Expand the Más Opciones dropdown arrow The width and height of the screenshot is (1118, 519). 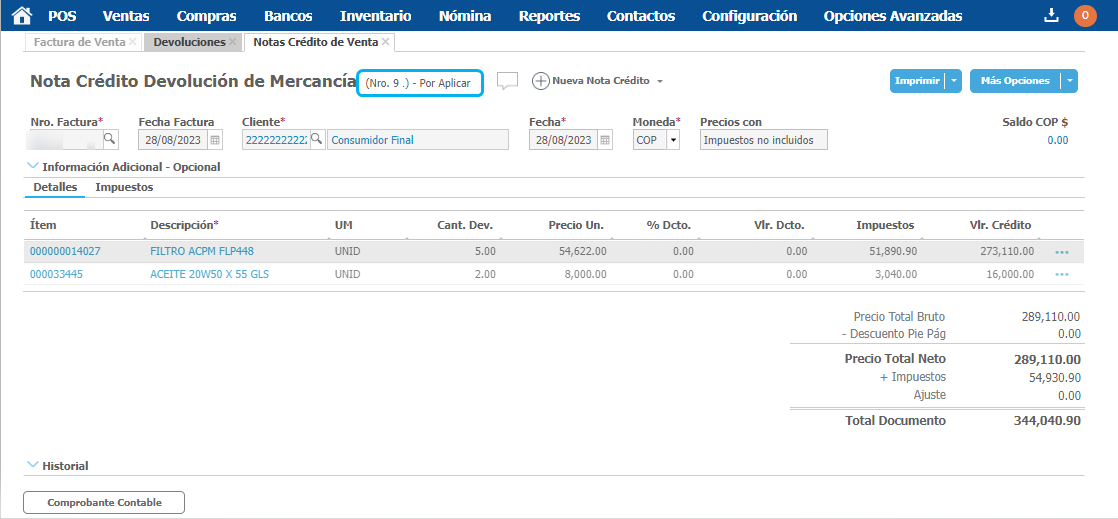1070,81
